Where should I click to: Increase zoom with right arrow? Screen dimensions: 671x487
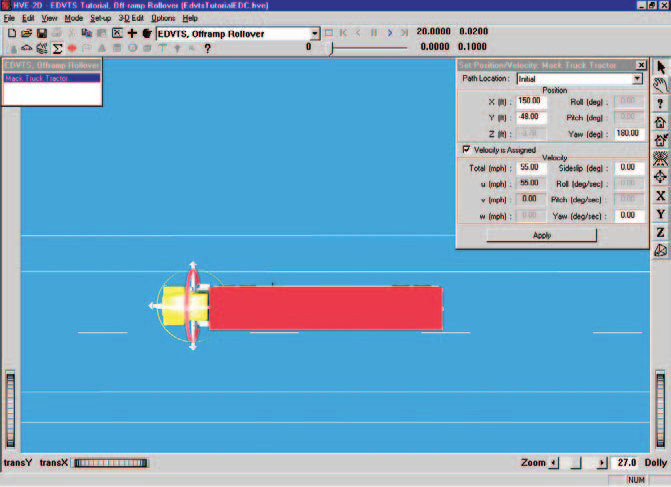(x=602, y=463)
